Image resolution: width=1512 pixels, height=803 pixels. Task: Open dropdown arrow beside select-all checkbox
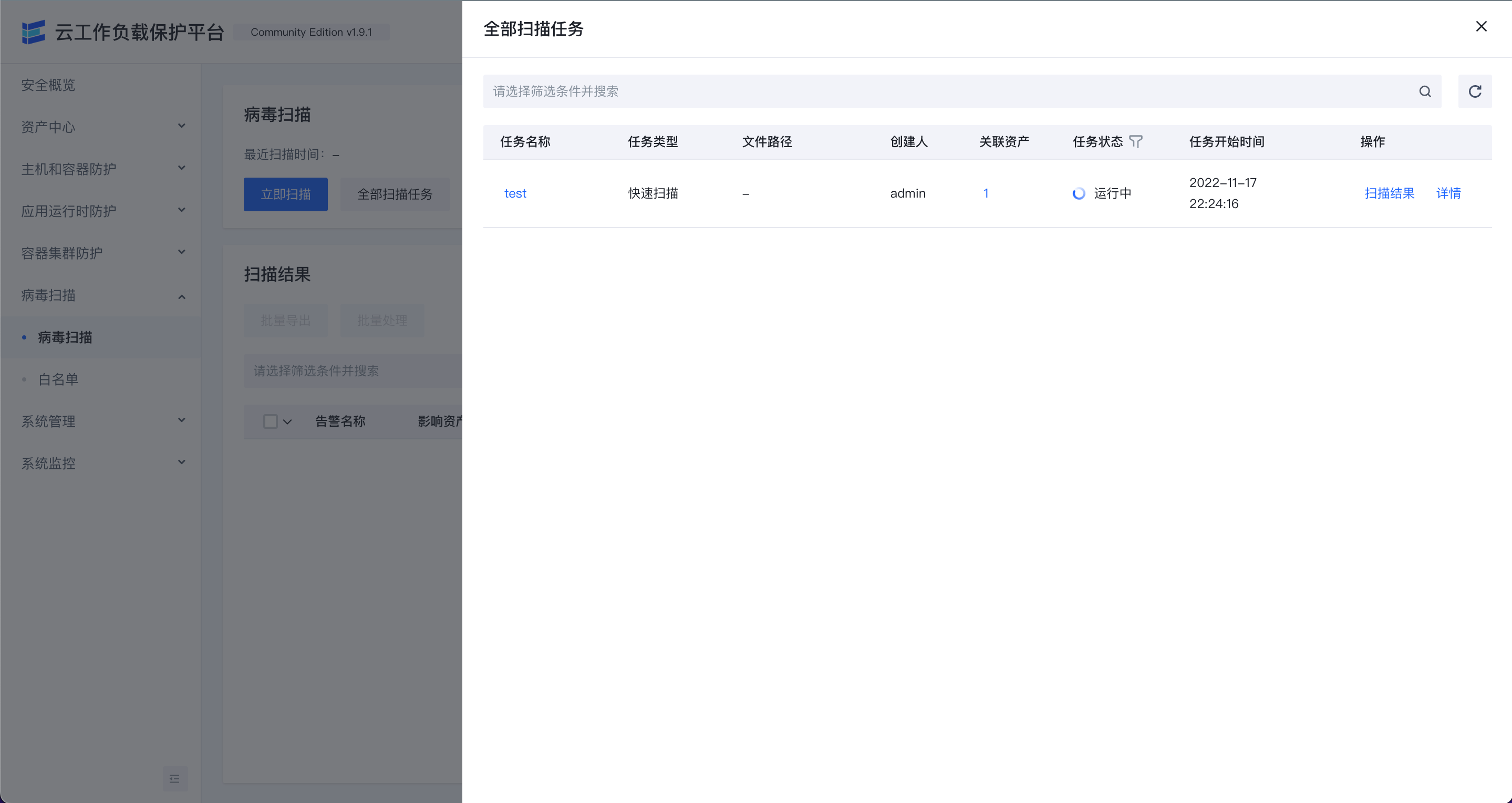point(287,421)
